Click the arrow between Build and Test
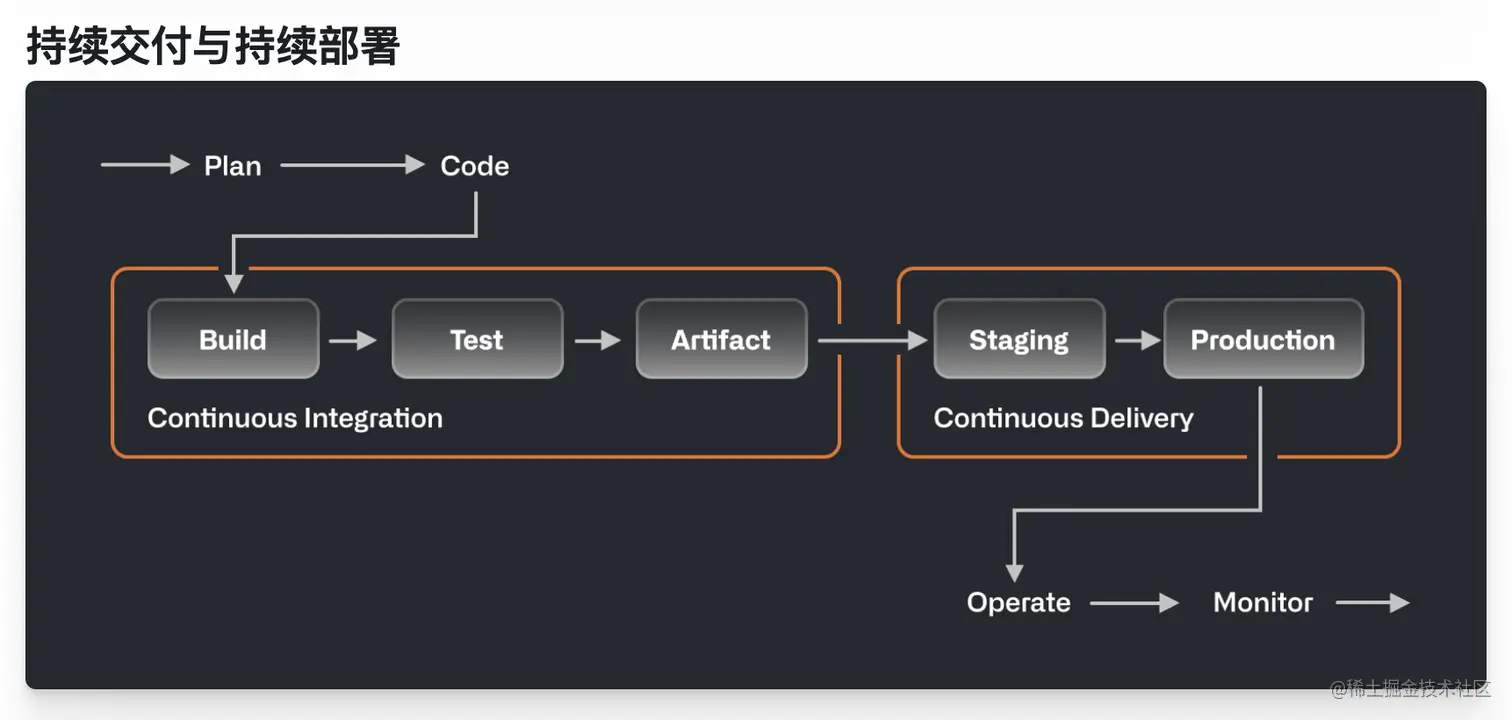 click(353, 341)
